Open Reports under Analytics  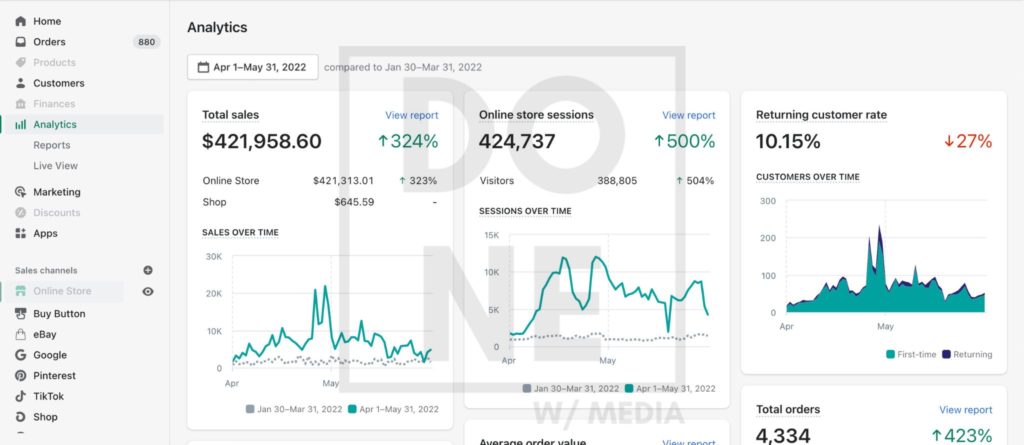pyautogui.click(x=52, y=145)
